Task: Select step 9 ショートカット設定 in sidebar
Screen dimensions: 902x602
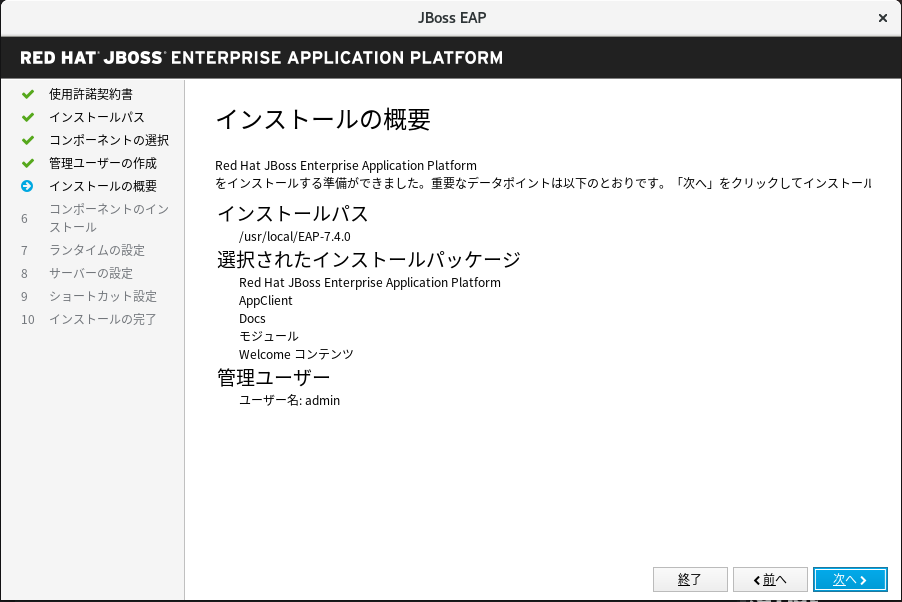Action: (x=103, y=296)
